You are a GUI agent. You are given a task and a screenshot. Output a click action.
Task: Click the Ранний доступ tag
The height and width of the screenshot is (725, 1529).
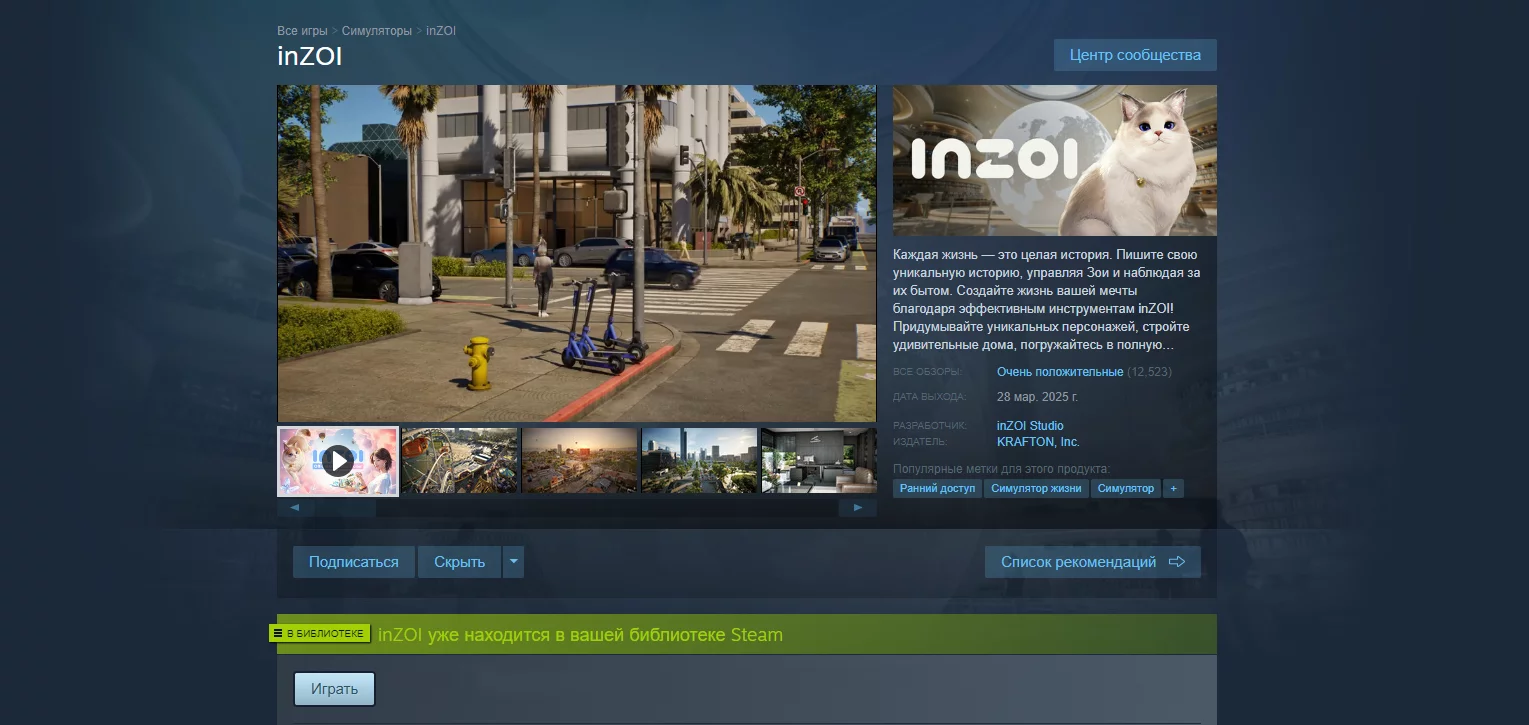click(937, 489)
